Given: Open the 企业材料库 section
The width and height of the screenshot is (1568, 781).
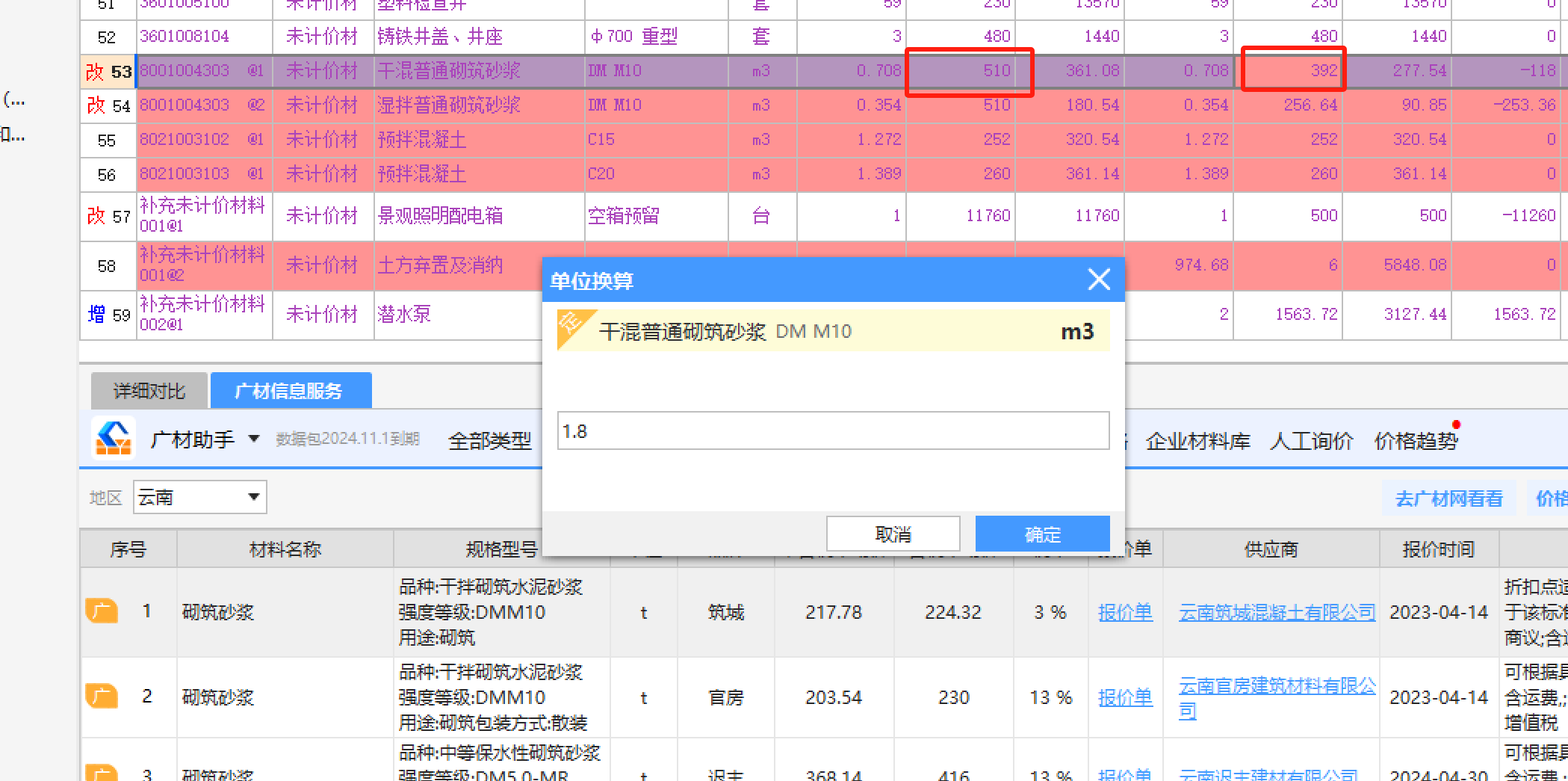Looking at the screenshot, I should tap(1198, 441).
